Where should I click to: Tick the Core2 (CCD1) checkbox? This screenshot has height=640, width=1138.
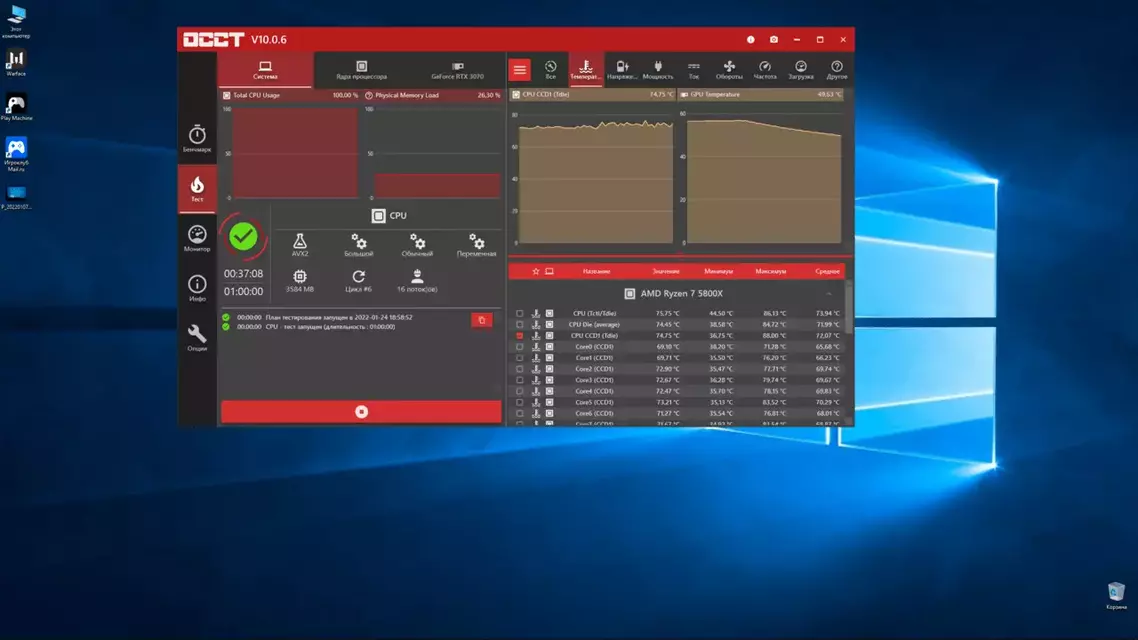pyautogui.click(x=520, y=369)
